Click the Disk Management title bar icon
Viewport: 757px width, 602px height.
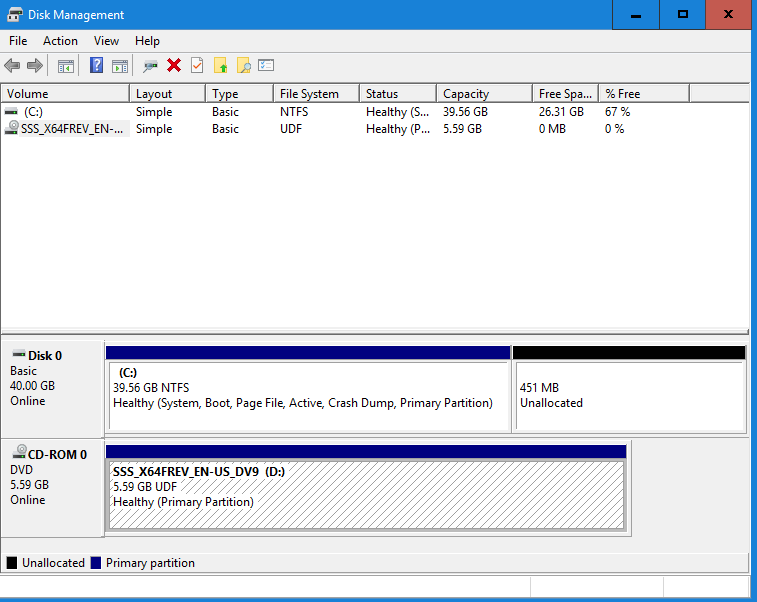point(14,14)
